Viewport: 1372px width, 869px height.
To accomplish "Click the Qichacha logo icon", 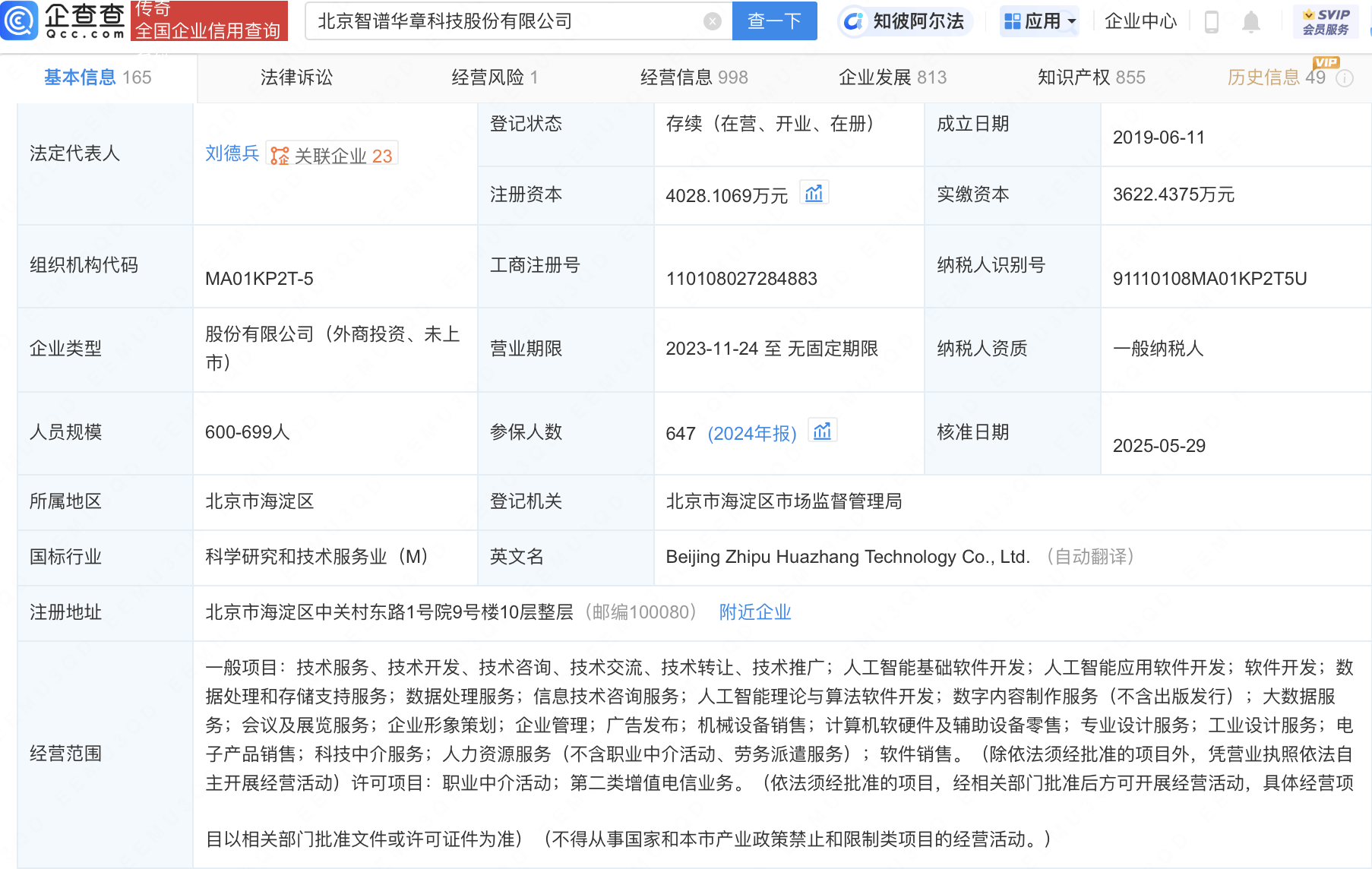I will [19, 21].
